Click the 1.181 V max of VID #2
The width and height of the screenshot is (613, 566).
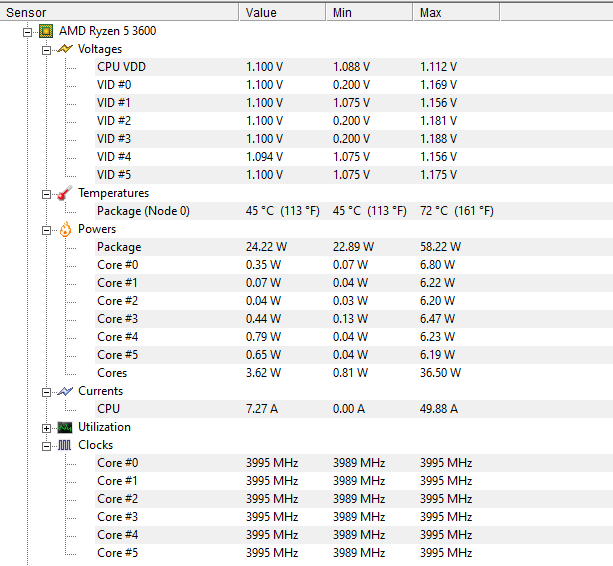[x=438, y=121]
